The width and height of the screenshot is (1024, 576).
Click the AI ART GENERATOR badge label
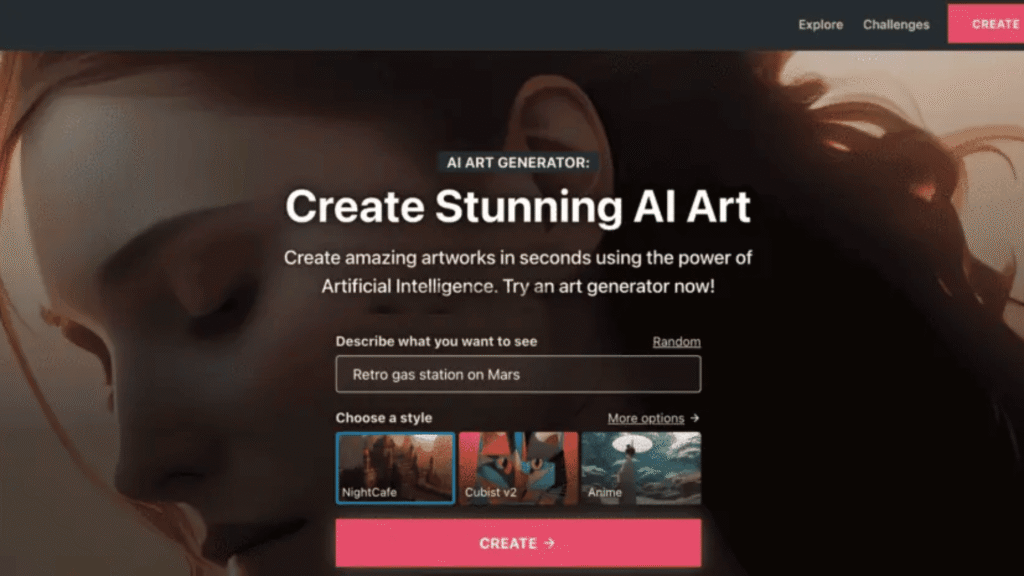518,163
